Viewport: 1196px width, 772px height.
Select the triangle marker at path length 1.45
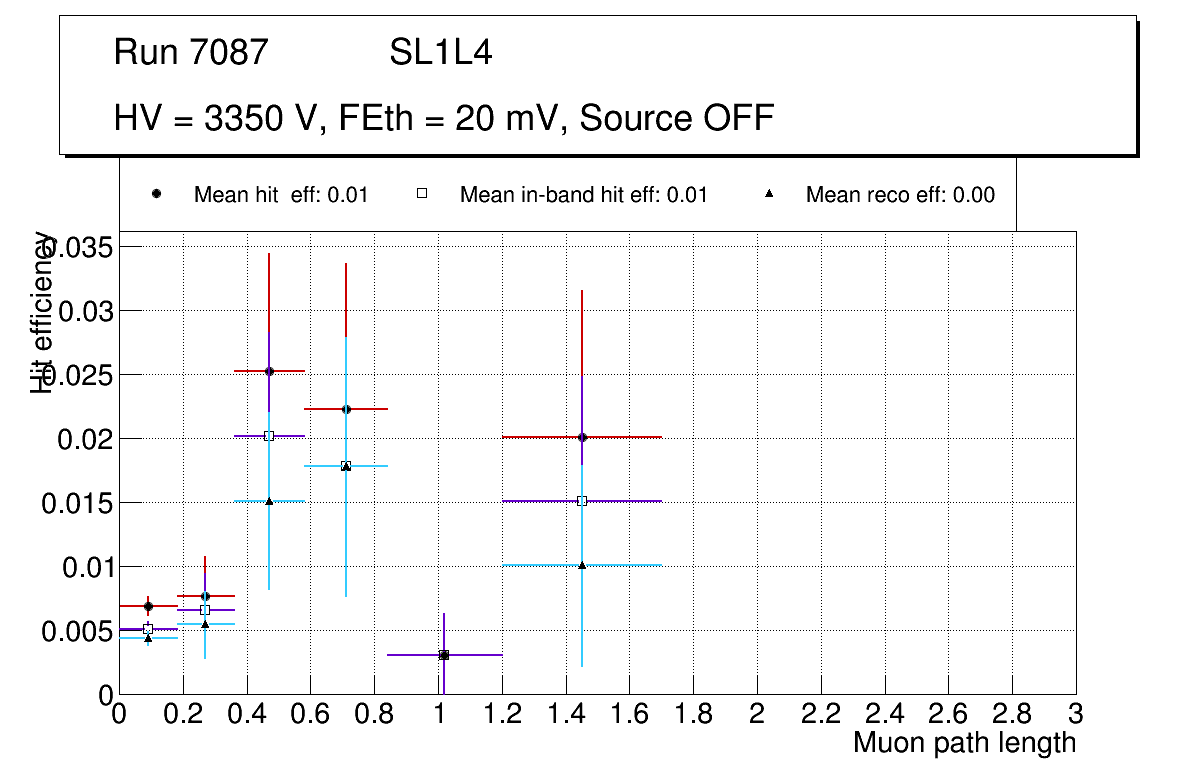point(582,565)
